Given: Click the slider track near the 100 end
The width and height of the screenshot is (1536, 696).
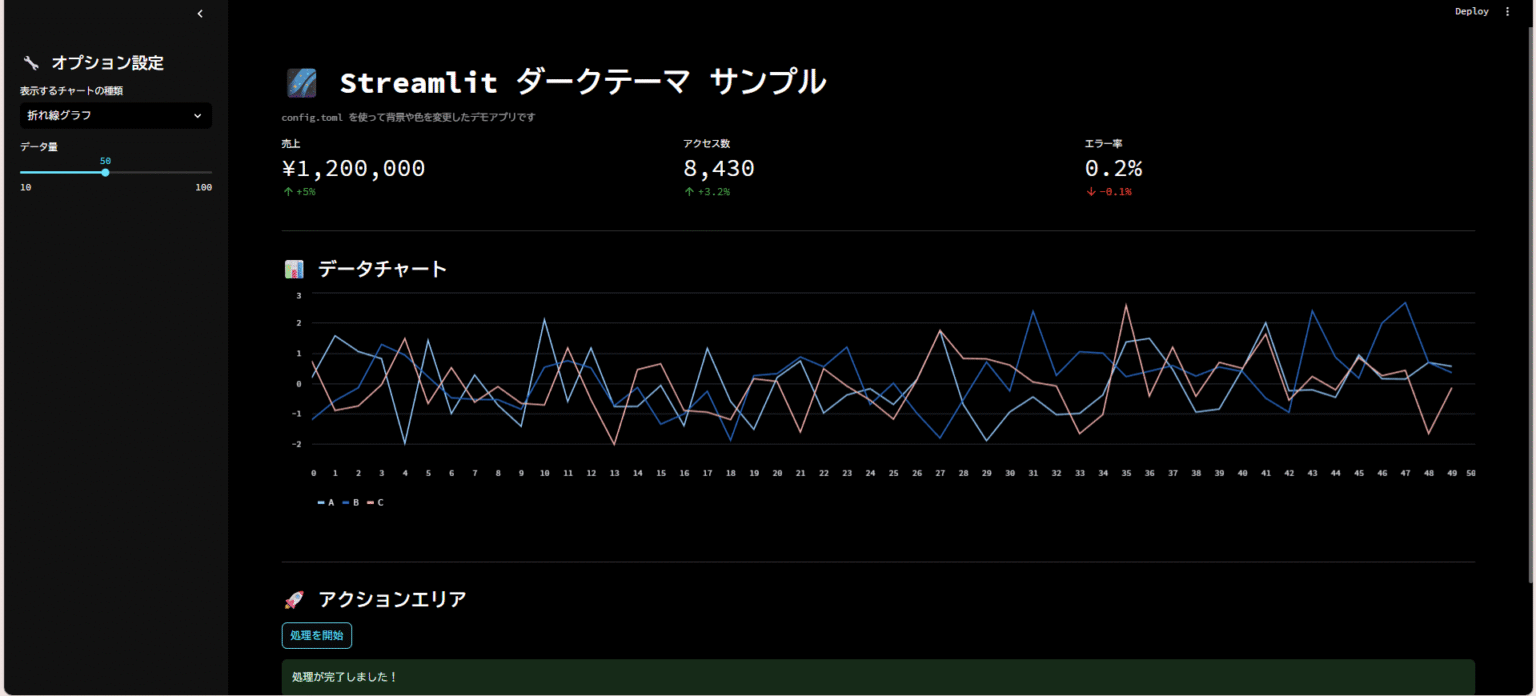Looking at the screenshot, I should 200,173.
